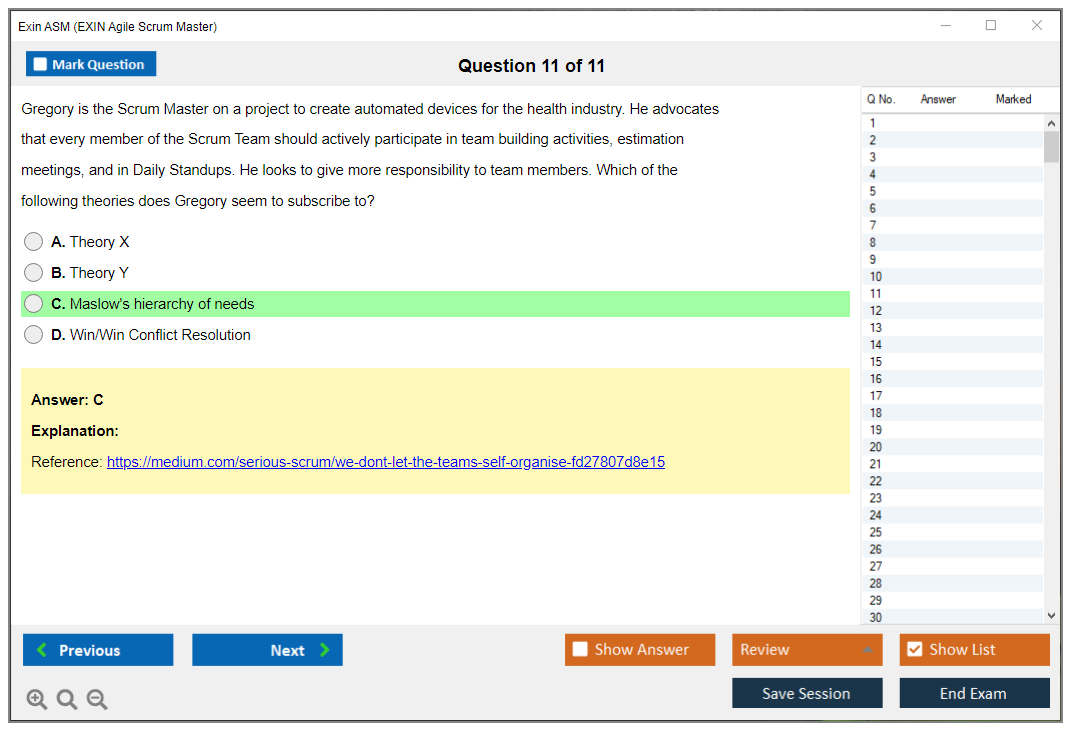The image size is (1075, 735).
Task: Click the zoom in magnifier icon
Action: click(x=37, y=700)
